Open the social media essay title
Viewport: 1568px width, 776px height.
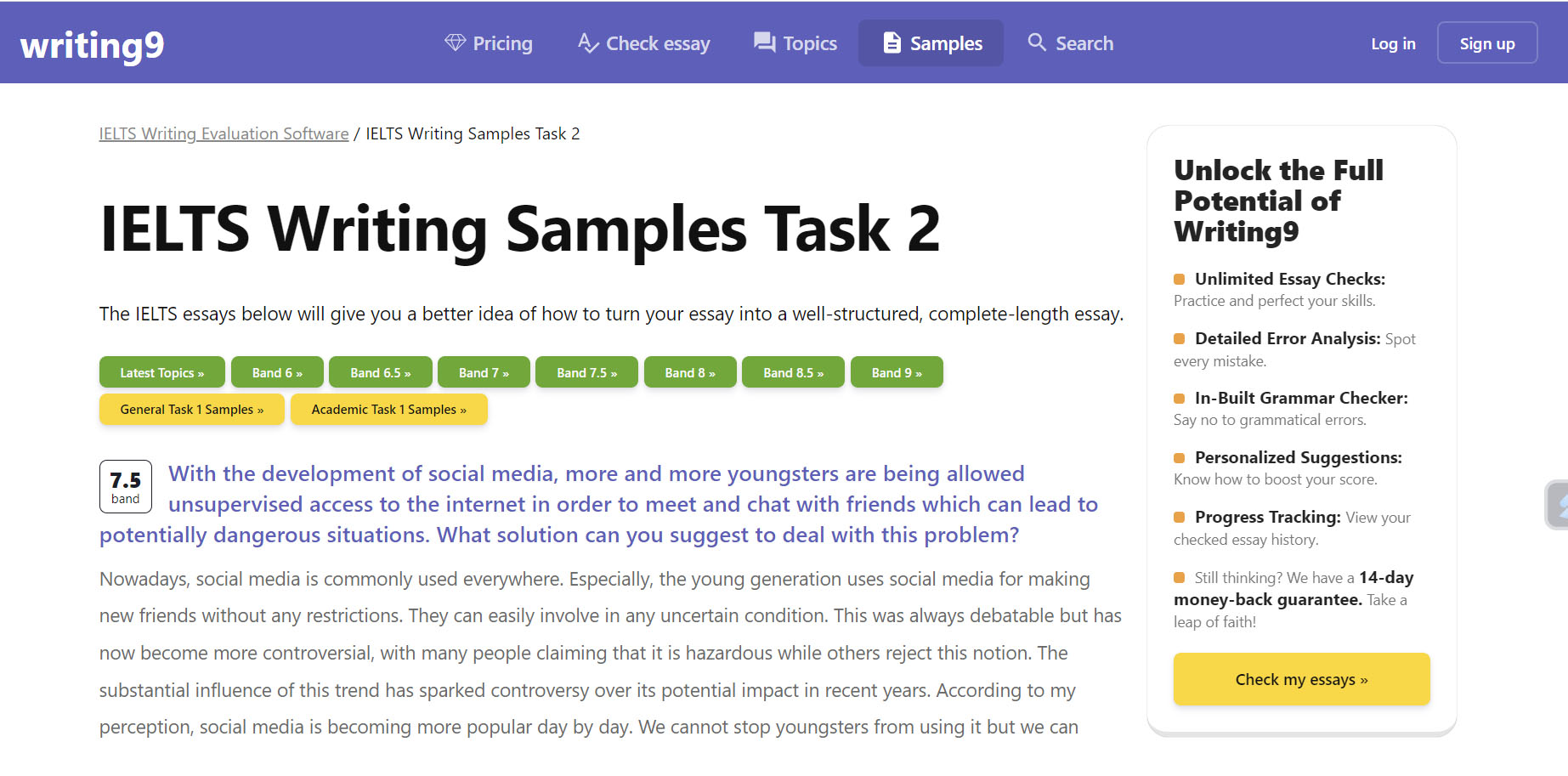(x=595, y=504)
